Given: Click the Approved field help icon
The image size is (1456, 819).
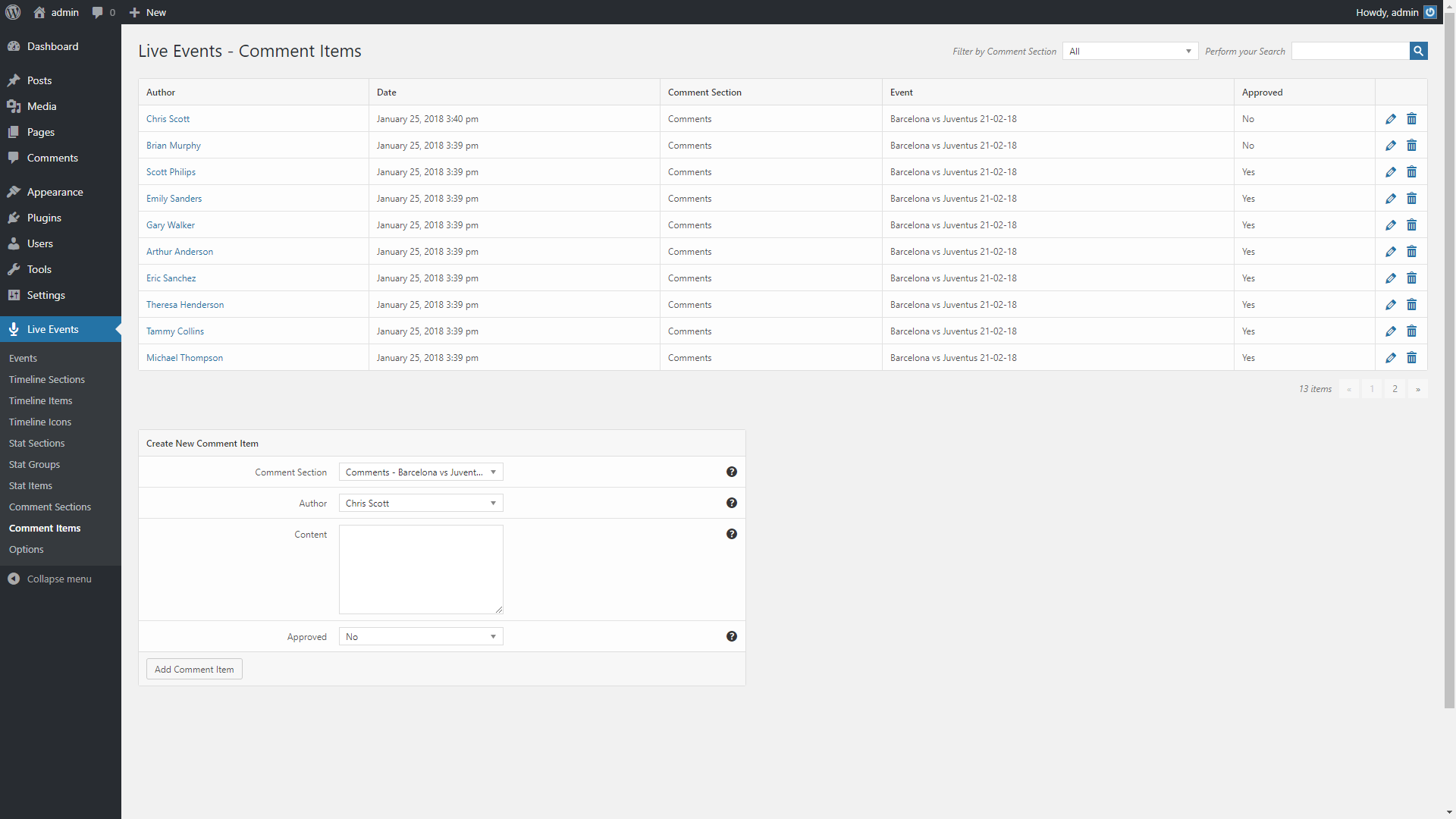Looking at the screenshot, I should click(x=731, y=636).
